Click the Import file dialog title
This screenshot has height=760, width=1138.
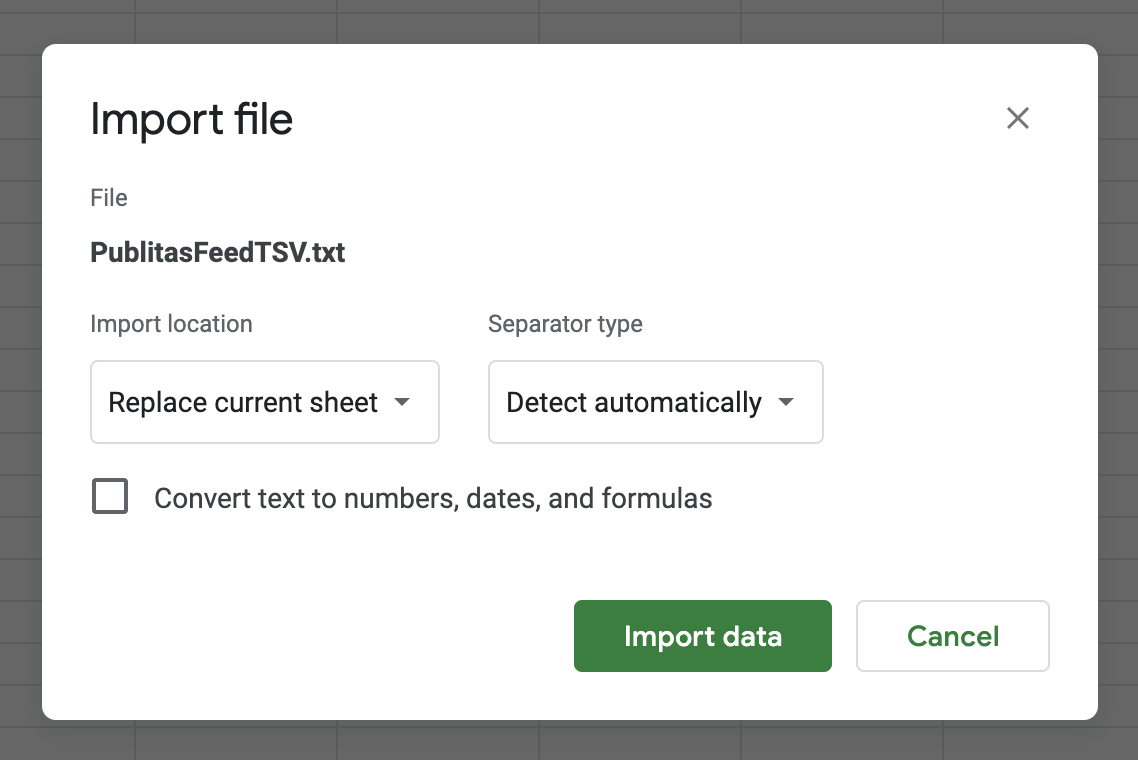coord(191,120)
